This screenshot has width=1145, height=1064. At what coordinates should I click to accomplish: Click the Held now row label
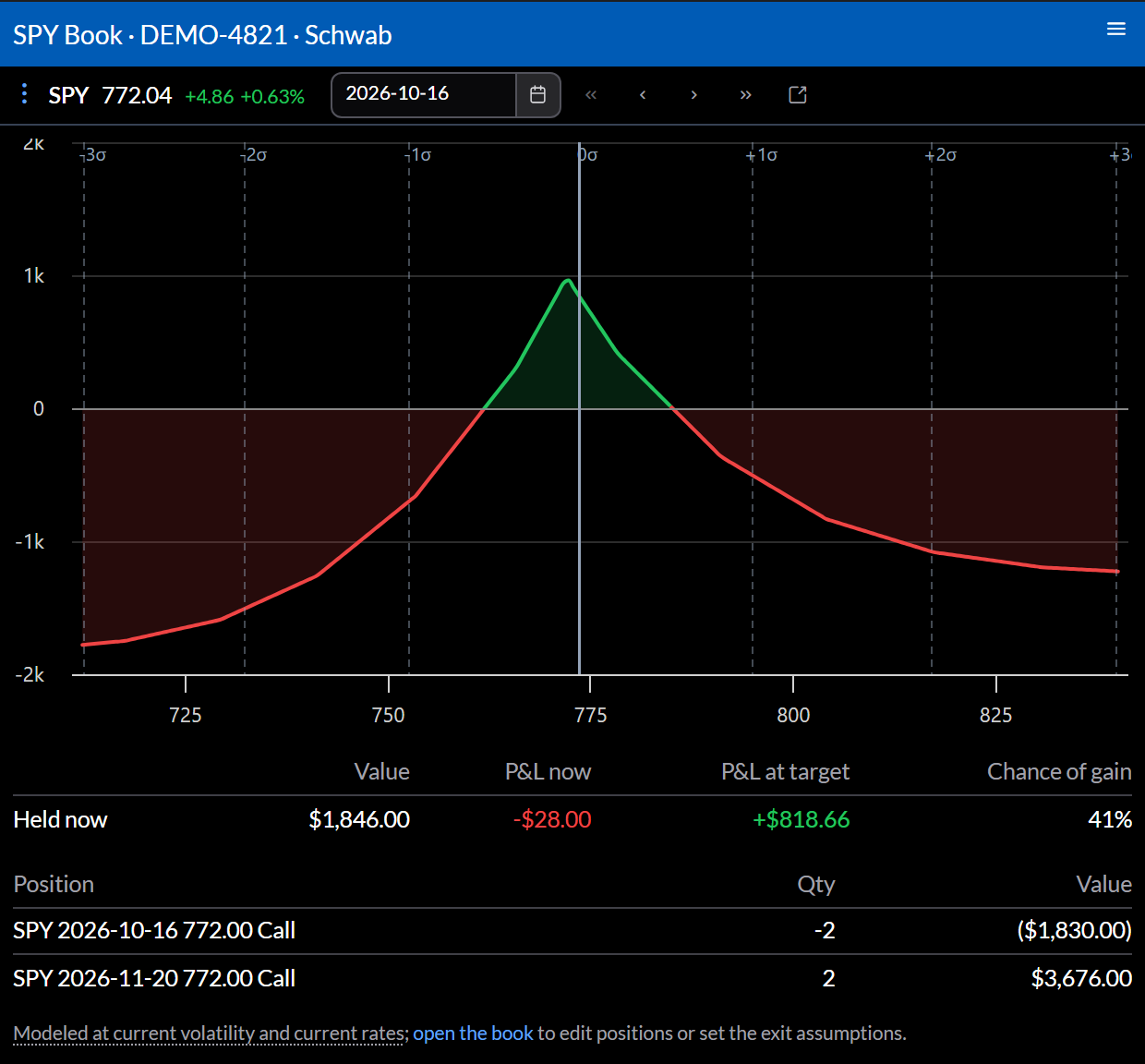(x=60, y=819)
